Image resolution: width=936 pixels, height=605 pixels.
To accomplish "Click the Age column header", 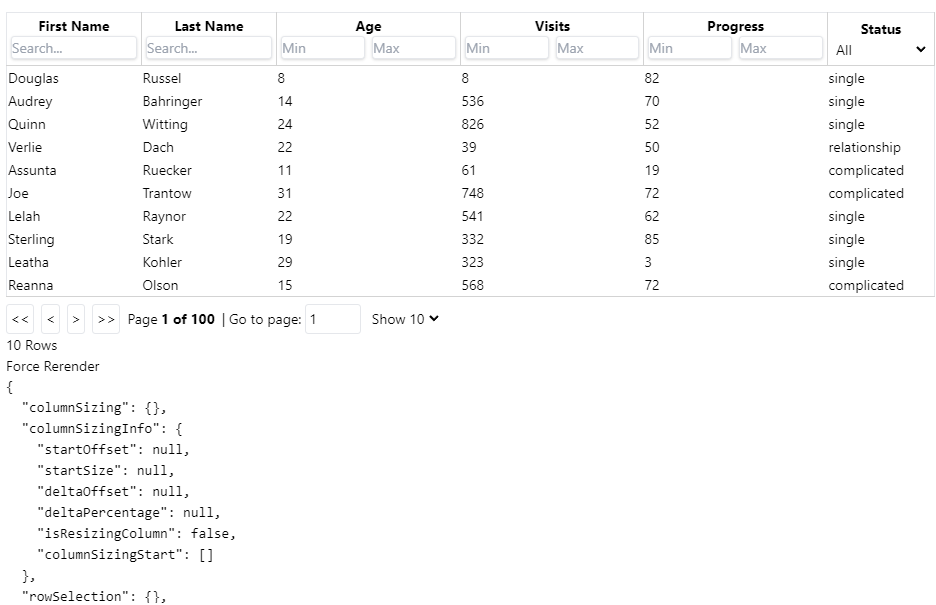I will pyautogui.click(x=368, y=26).
